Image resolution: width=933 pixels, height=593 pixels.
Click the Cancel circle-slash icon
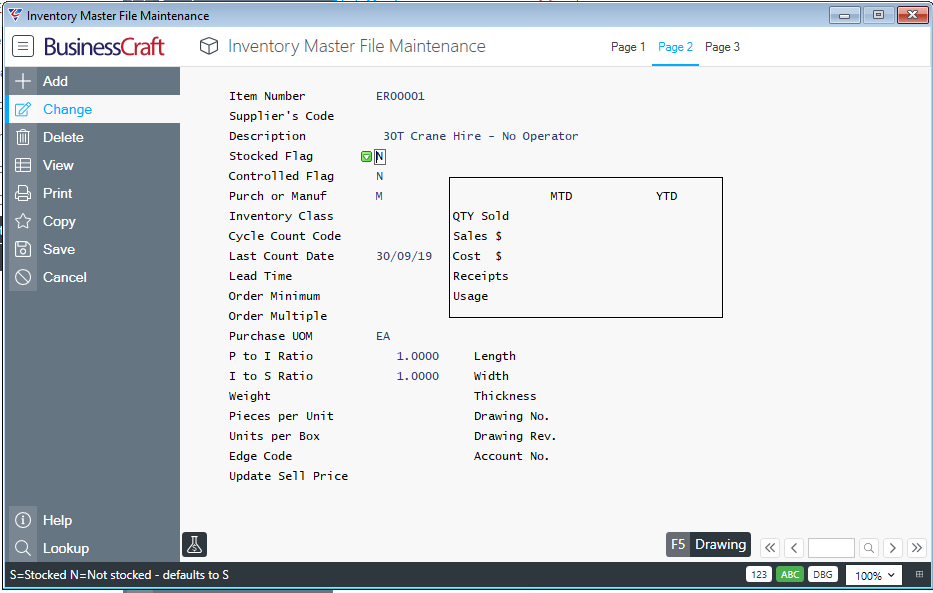coord(23,277)
